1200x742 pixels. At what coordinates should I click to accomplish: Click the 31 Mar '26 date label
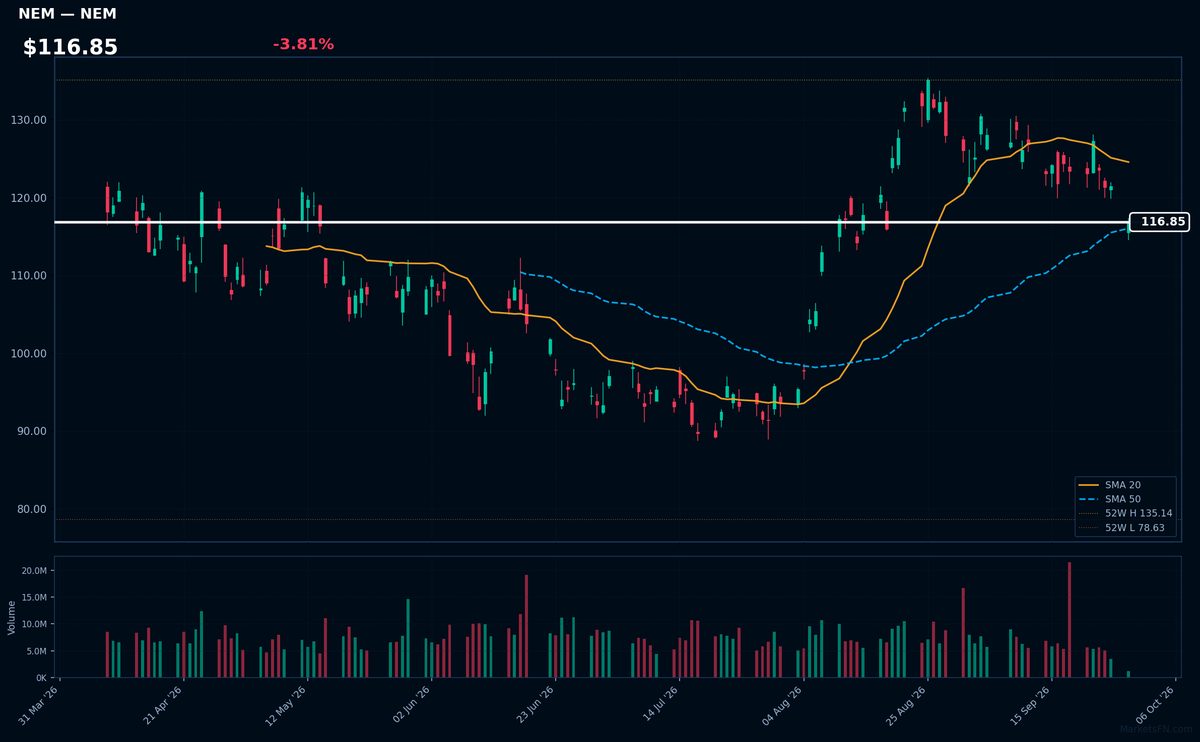tap(39, 704)
